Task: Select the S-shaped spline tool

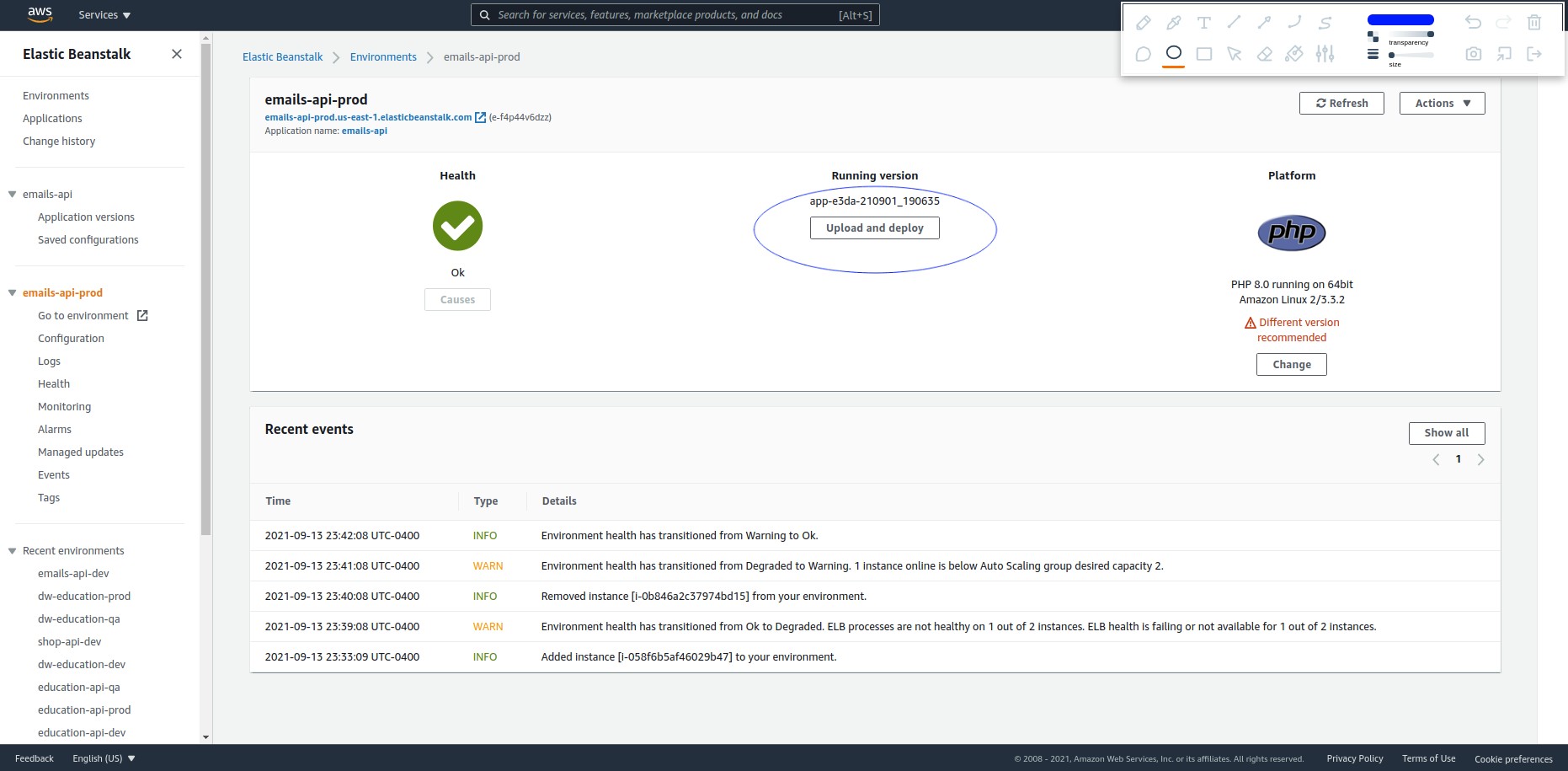Action: 1325,23
